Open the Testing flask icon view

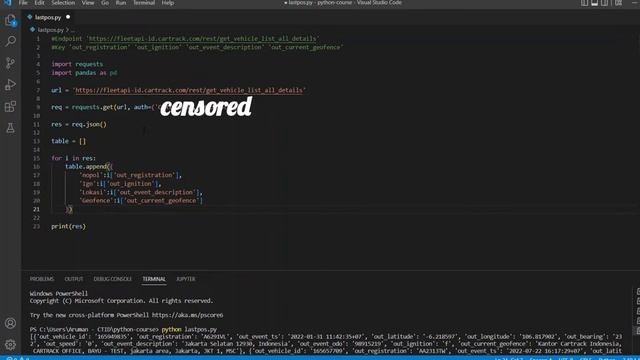pyautogui.click(x=10, y=128)
